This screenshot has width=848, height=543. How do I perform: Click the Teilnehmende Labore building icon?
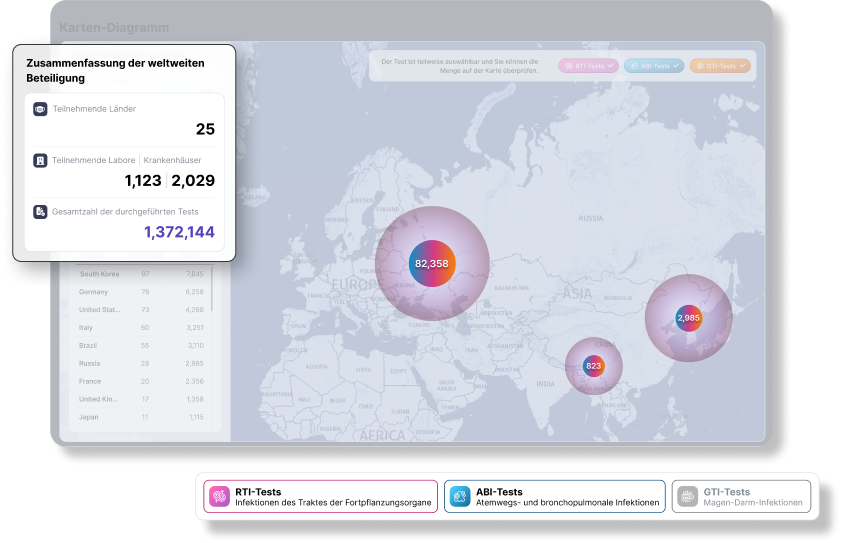coord(40,161)
